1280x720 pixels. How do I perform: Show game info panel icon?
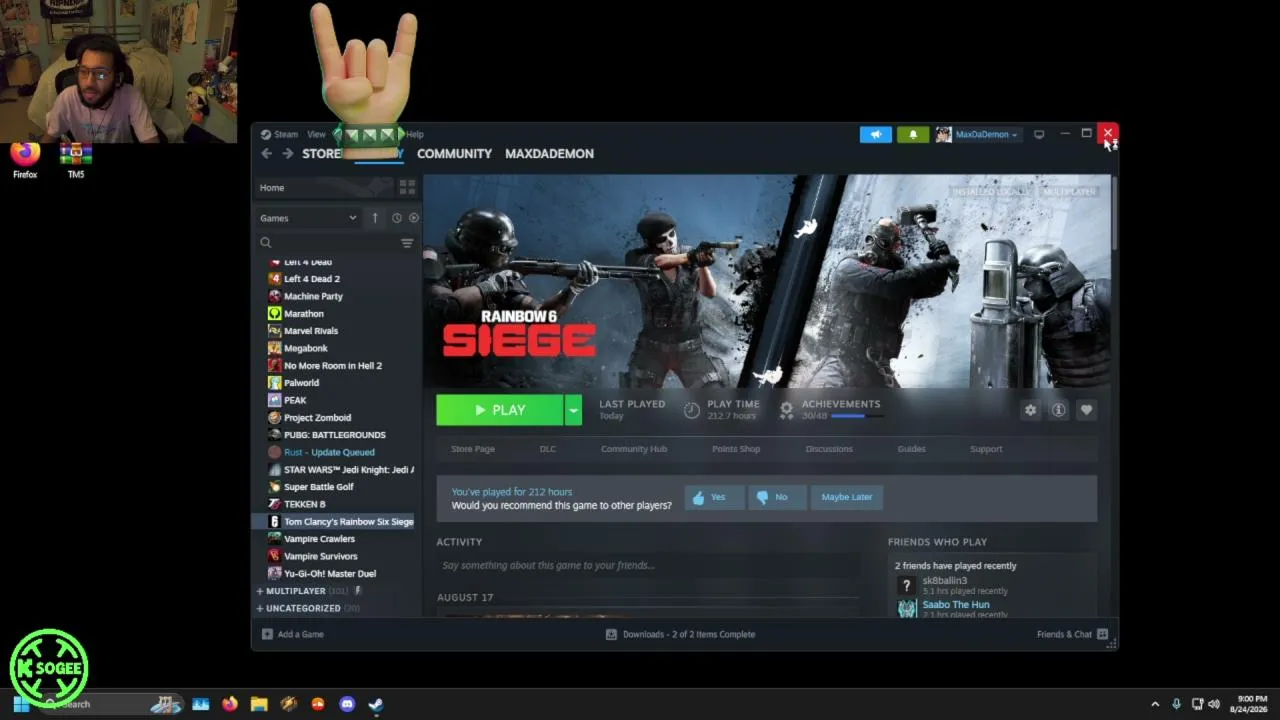tap(1058, 410)
